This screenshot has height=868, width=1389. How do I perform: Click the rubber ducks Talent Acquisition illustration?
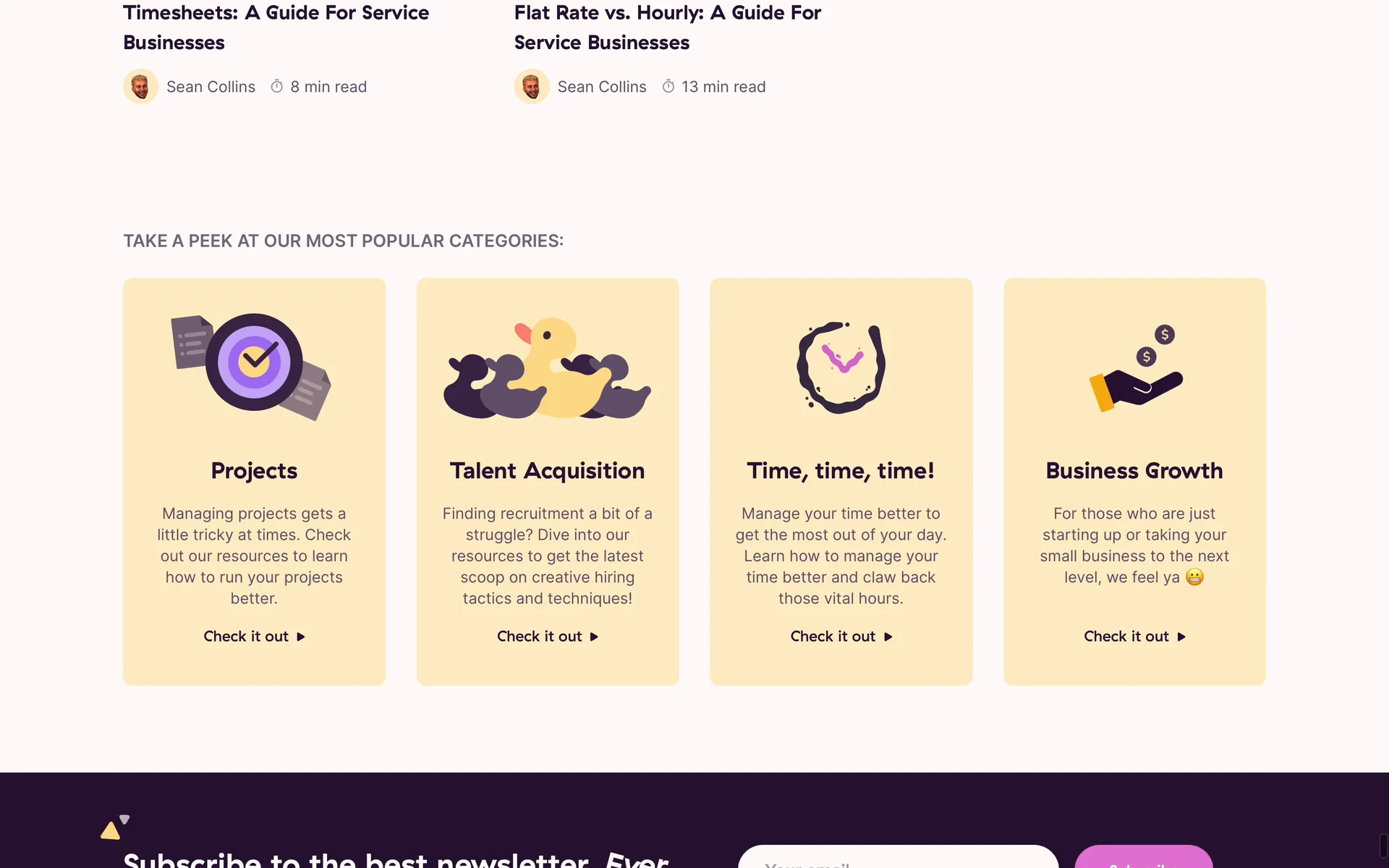[x=547, y=370]
